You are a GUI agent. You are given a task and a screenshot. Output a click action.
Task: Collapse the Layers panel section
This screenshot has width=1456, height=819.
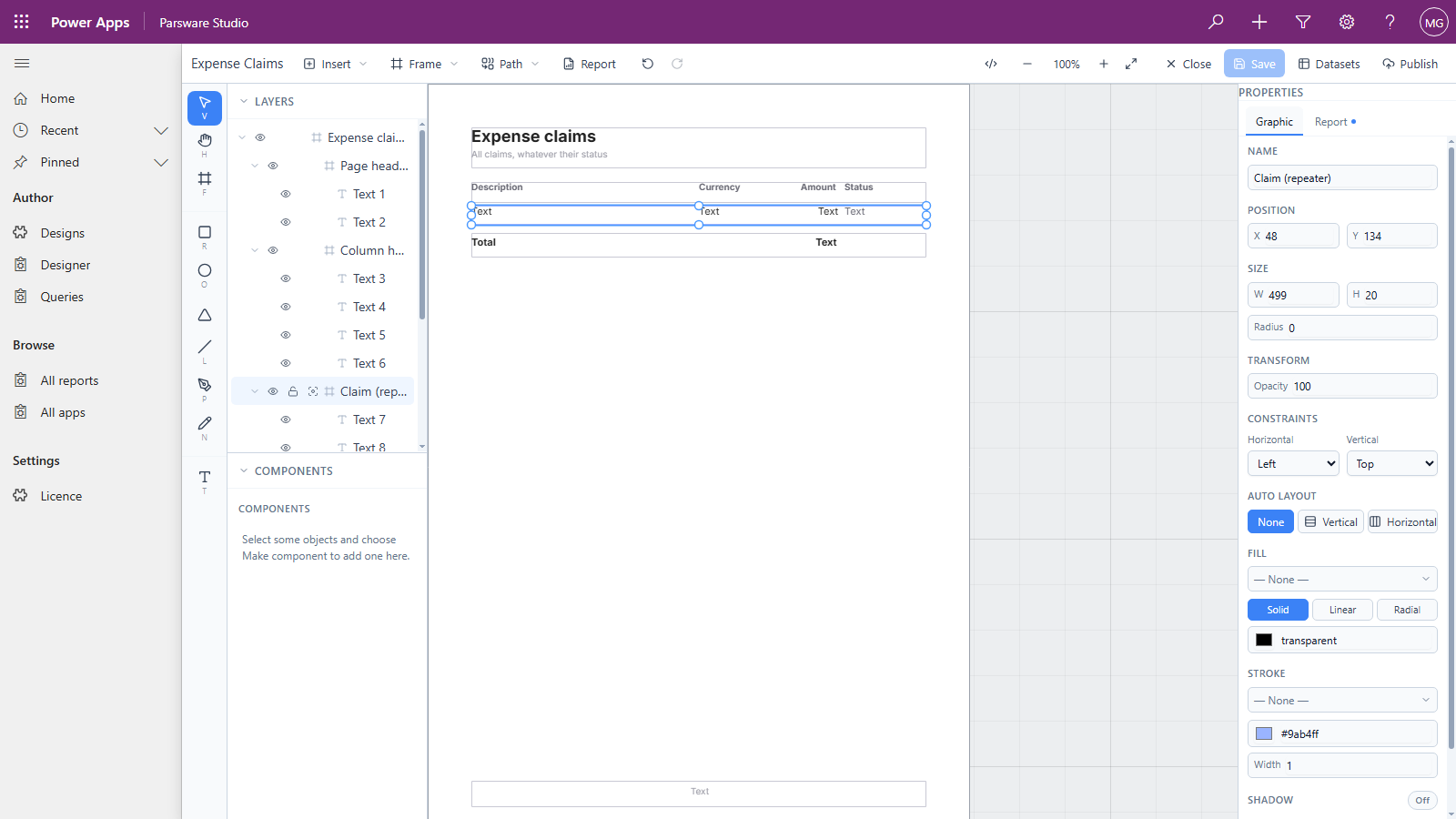244,102
